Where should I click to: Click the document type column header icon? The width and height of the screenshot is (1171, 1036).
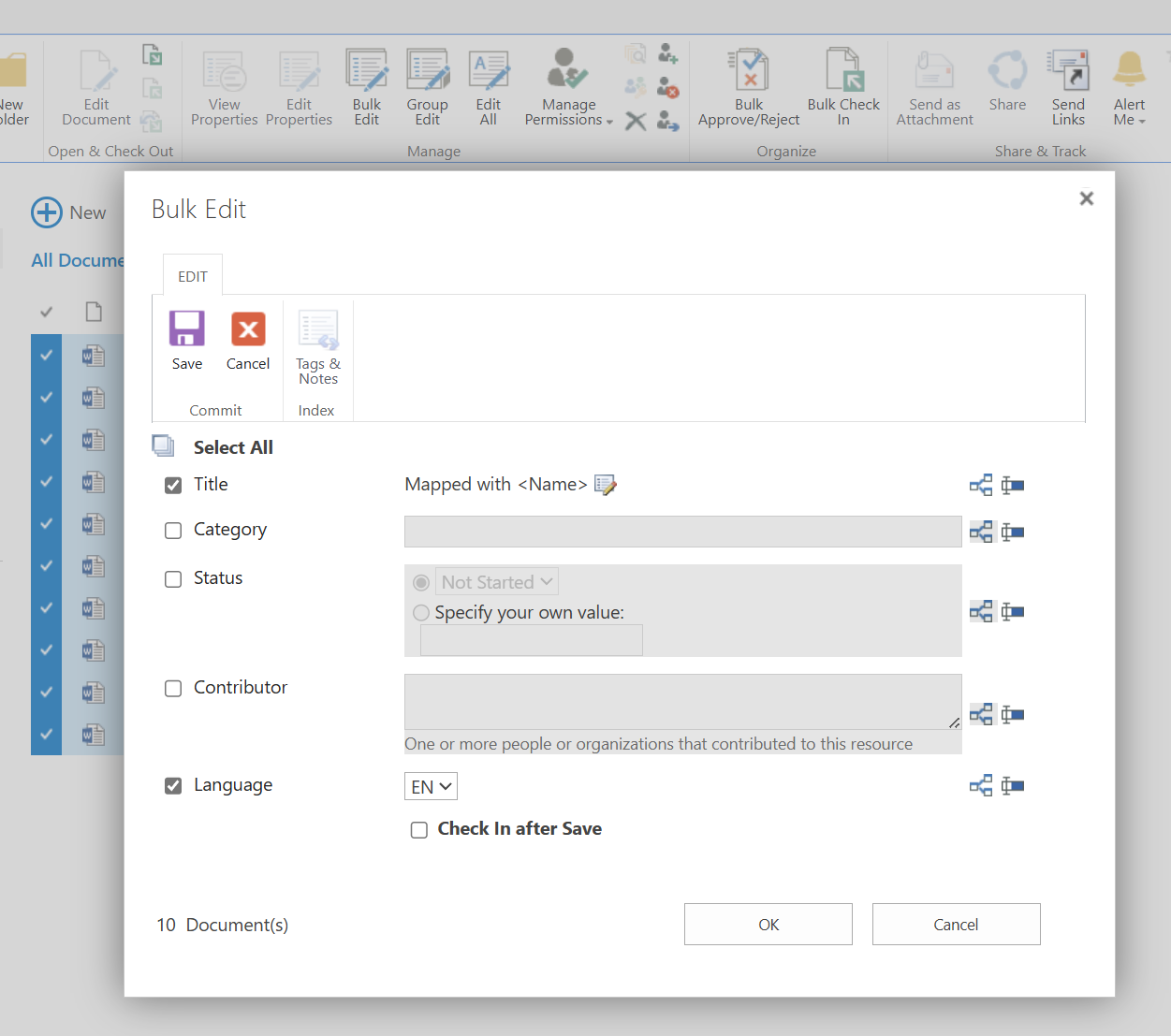pos(94,312)
